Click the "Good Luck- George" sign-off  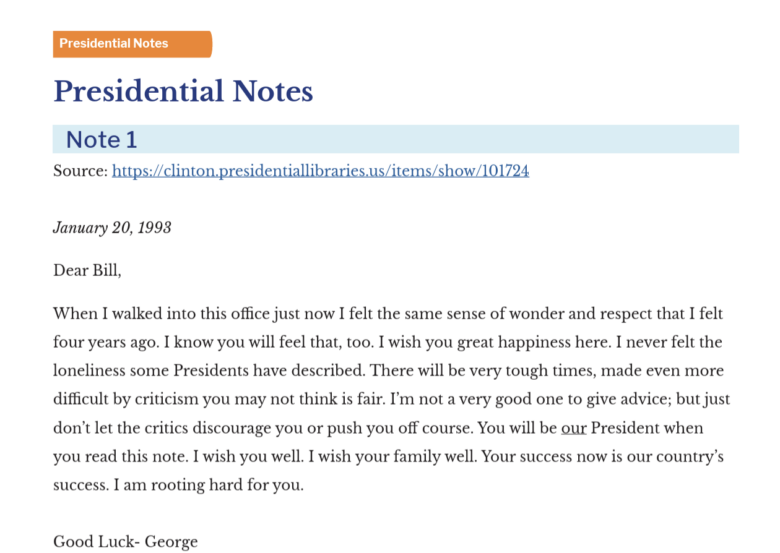coord(125,542)
